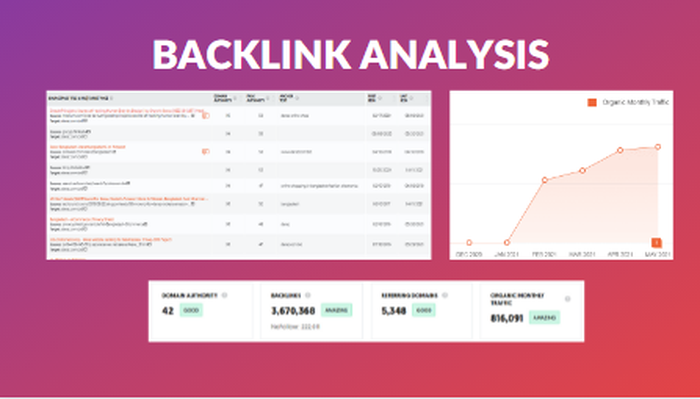Click the MAR 2021 axis label

(582, 254)
